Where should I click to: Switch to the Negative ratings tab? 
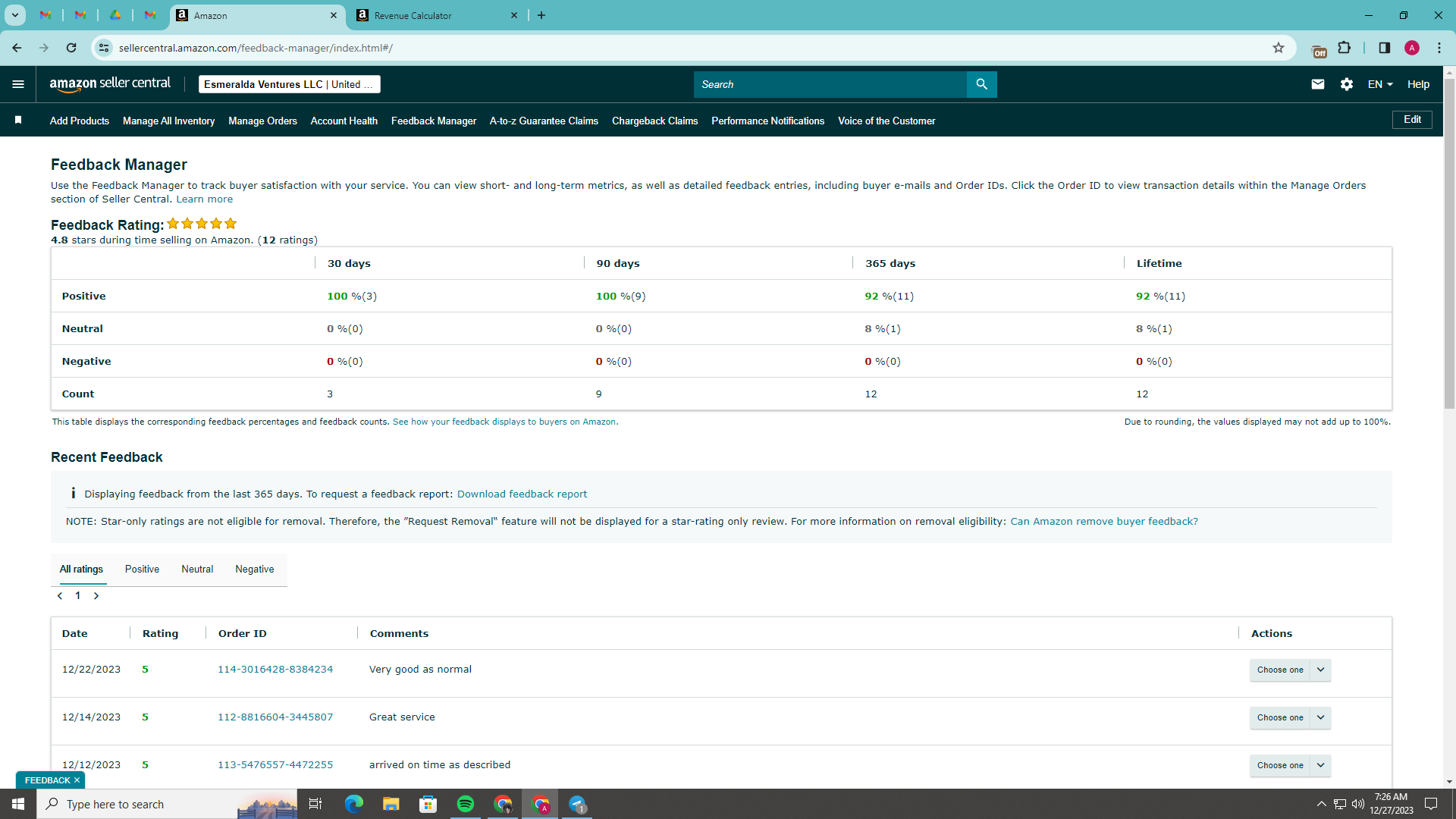pyautogui.click(x=255, y=570)
